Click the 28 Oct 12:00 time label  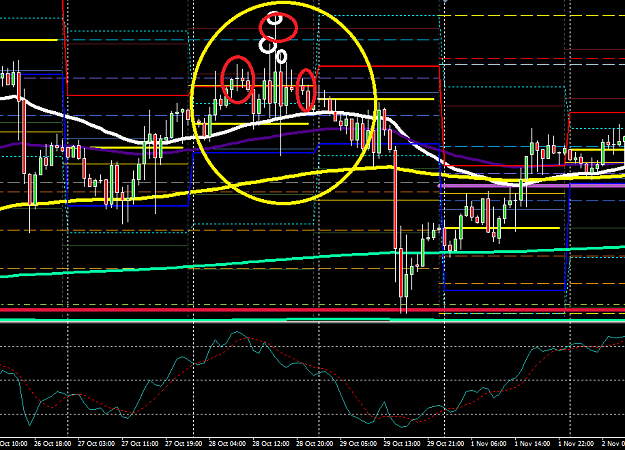coord(271,444)
